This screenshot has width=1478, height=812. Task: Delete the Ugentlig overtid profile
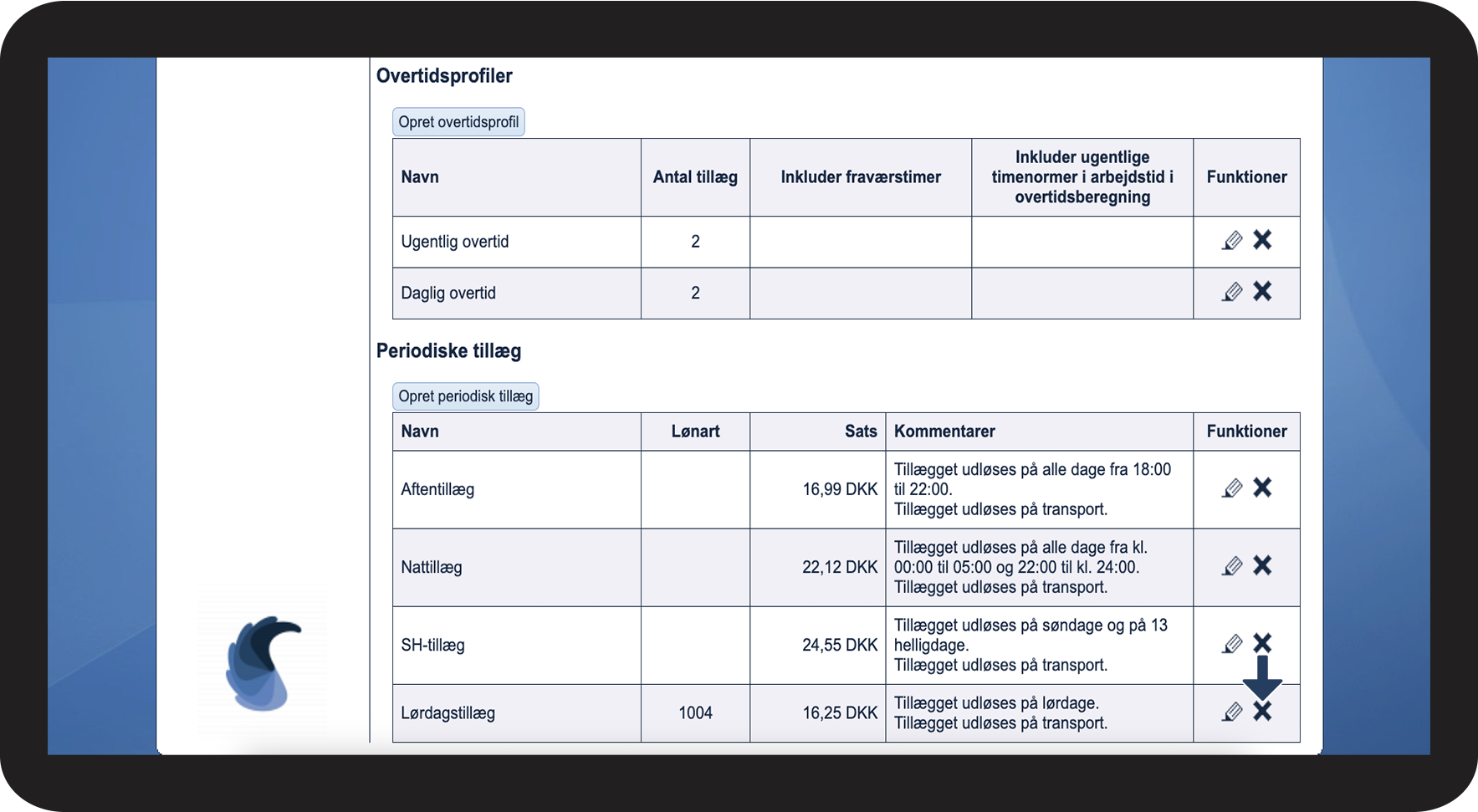[1262, 240]
